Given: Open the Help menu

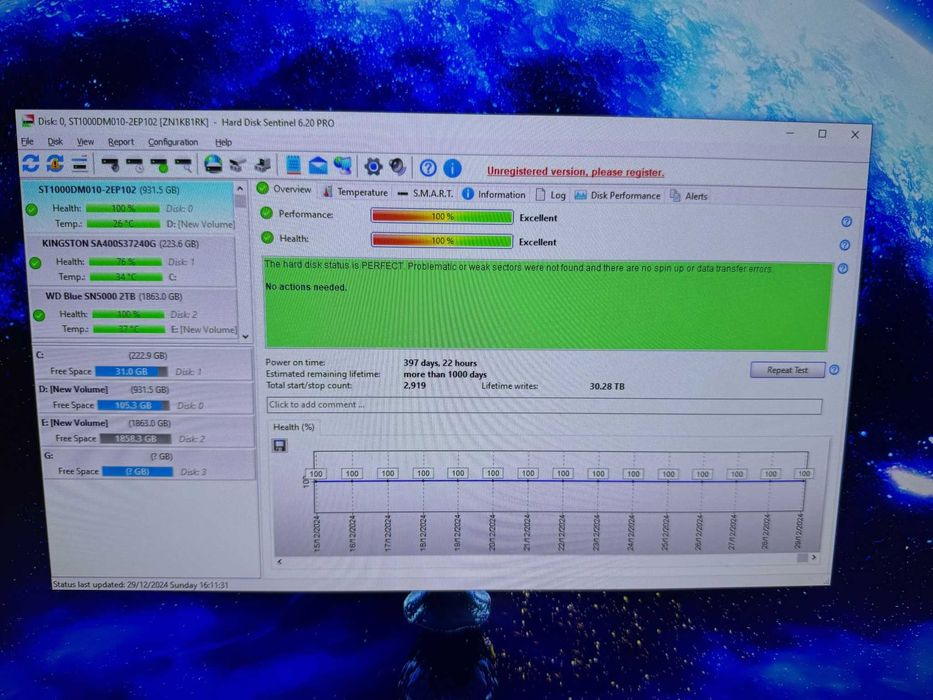Looking at the screenshot, I should coord(223,142).
